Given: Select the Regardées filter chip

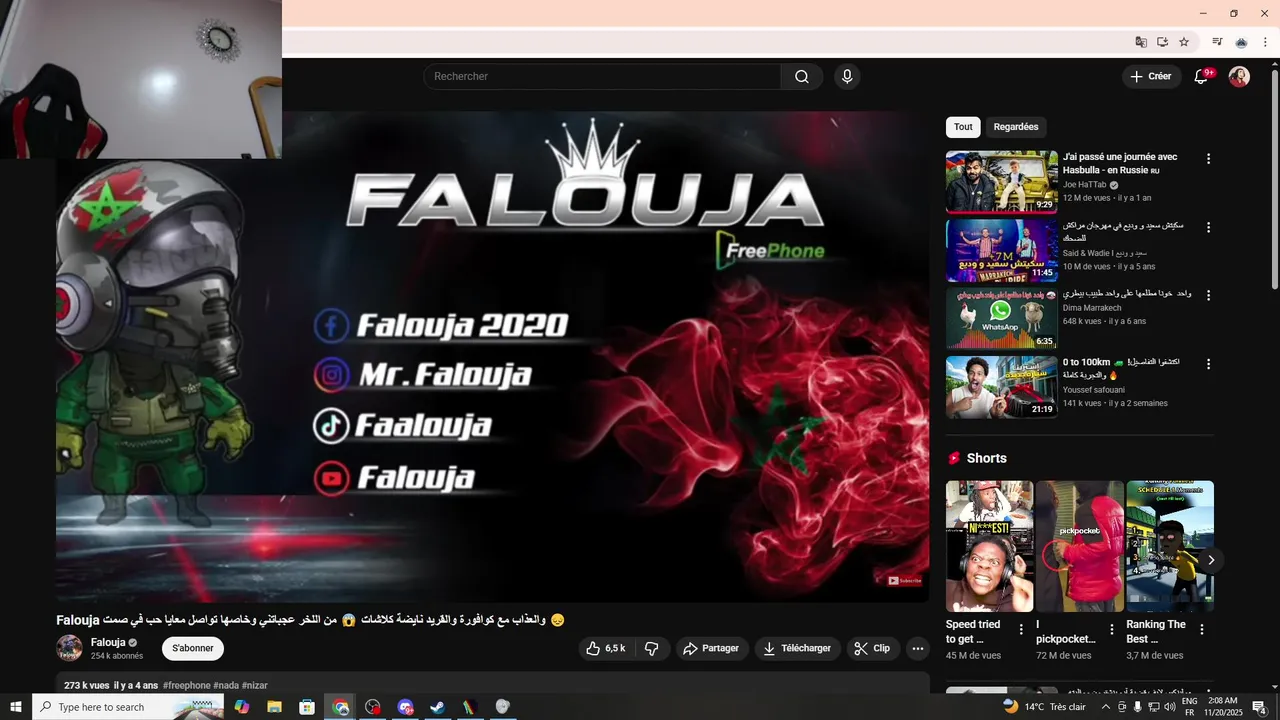Looking at the screenshot, I should pos(1016,127).
